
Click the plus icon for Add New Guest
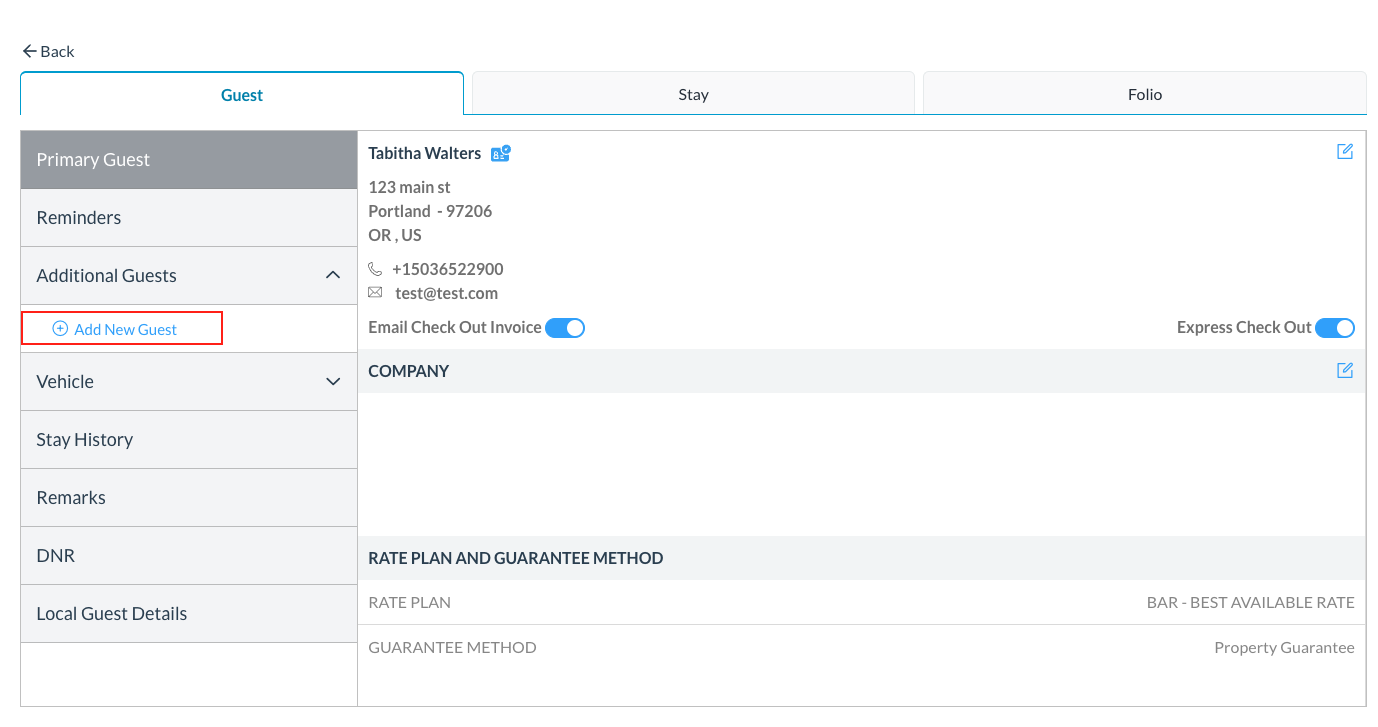pyautogui.click(x=60, y=329)
